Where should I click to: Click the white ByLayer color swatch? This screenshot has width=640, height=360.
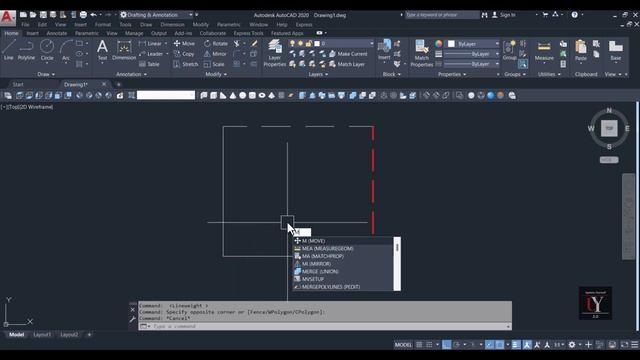tap(451, 44)
